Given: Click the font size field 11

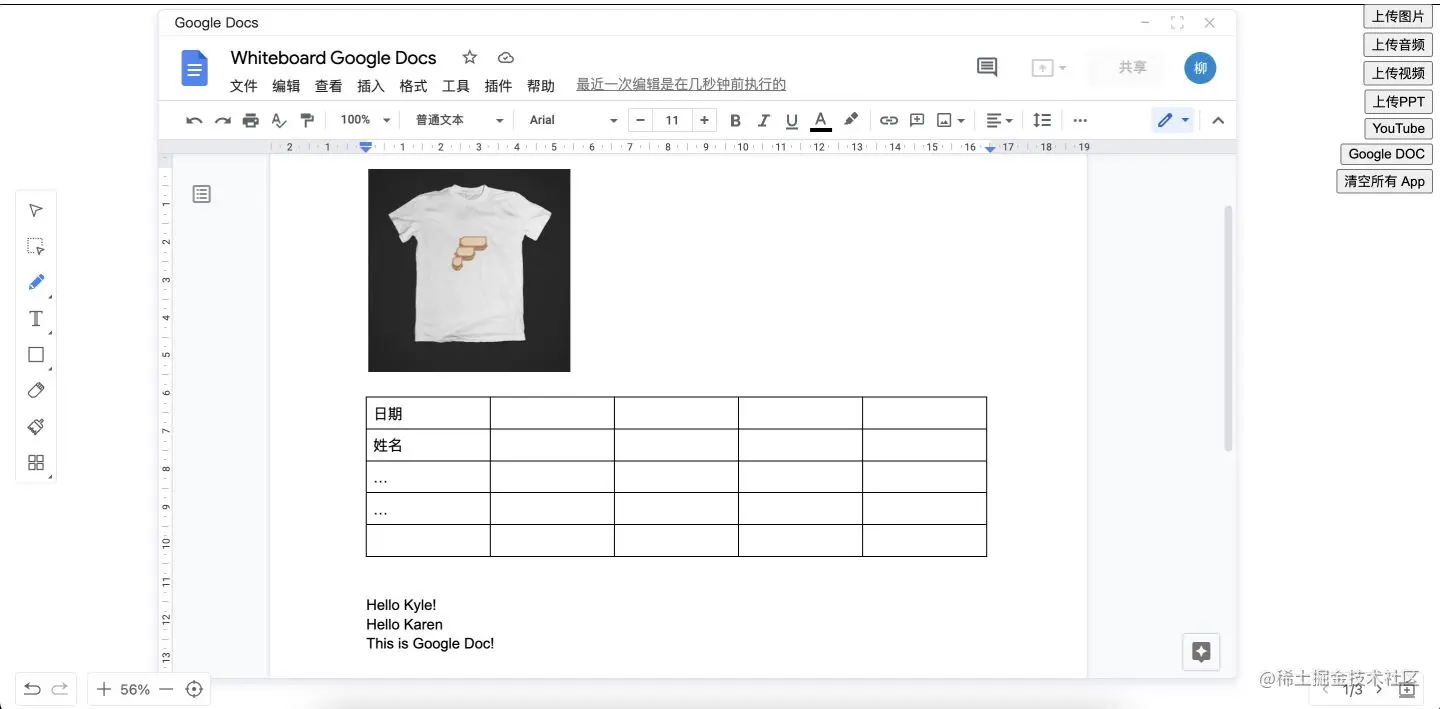Looking at the screenshot, I should [x=672, y=120].
